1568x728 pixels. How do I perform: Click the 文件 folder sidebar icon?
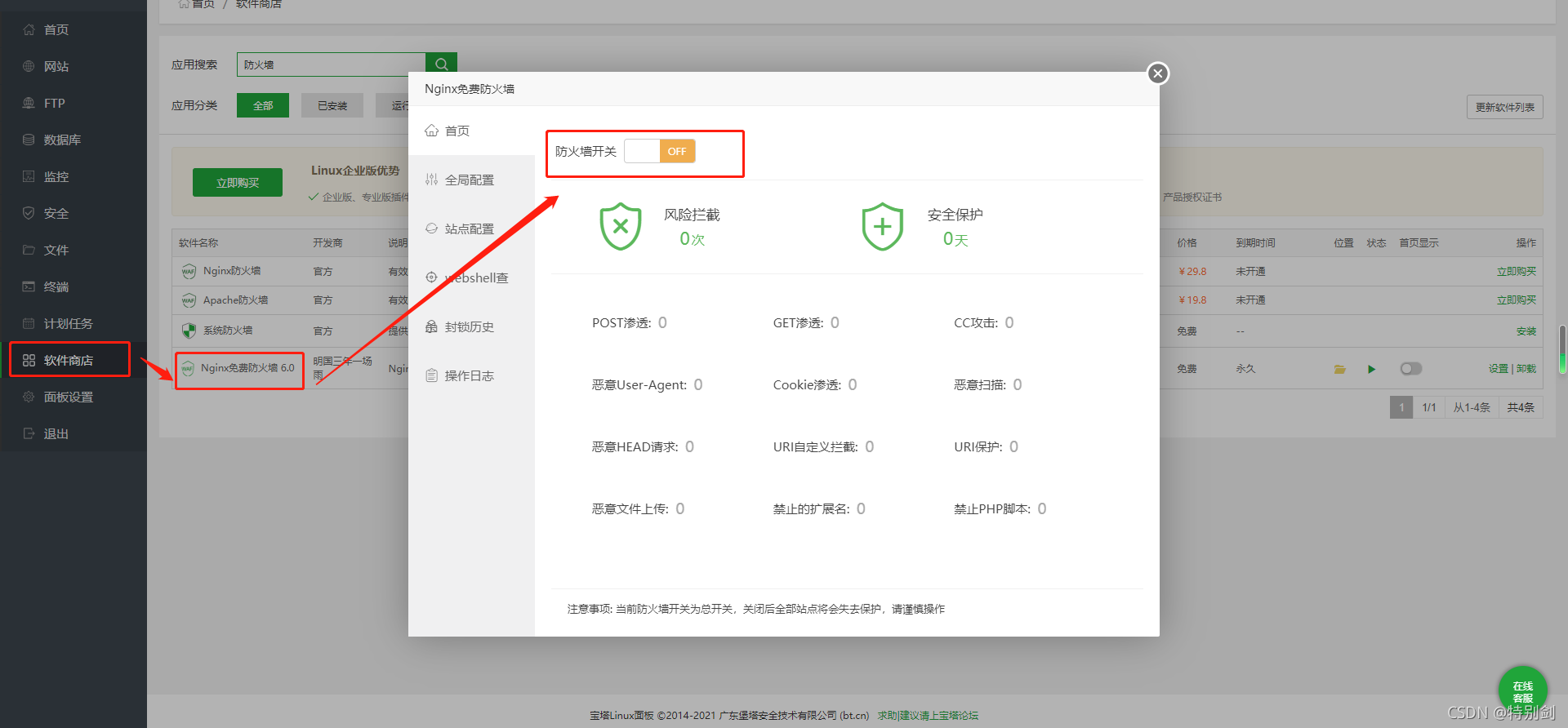click(29, 250)
